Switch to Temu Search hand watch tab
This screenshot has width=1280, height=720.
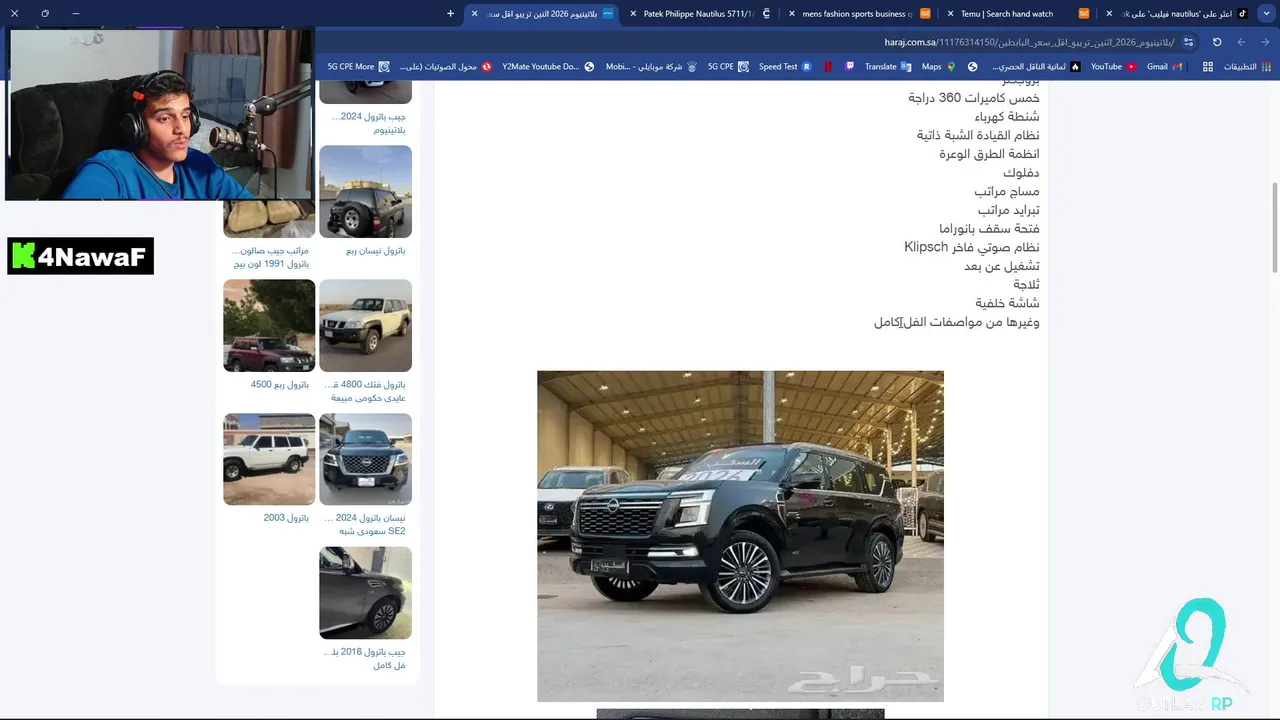[x=1020, y=14]
